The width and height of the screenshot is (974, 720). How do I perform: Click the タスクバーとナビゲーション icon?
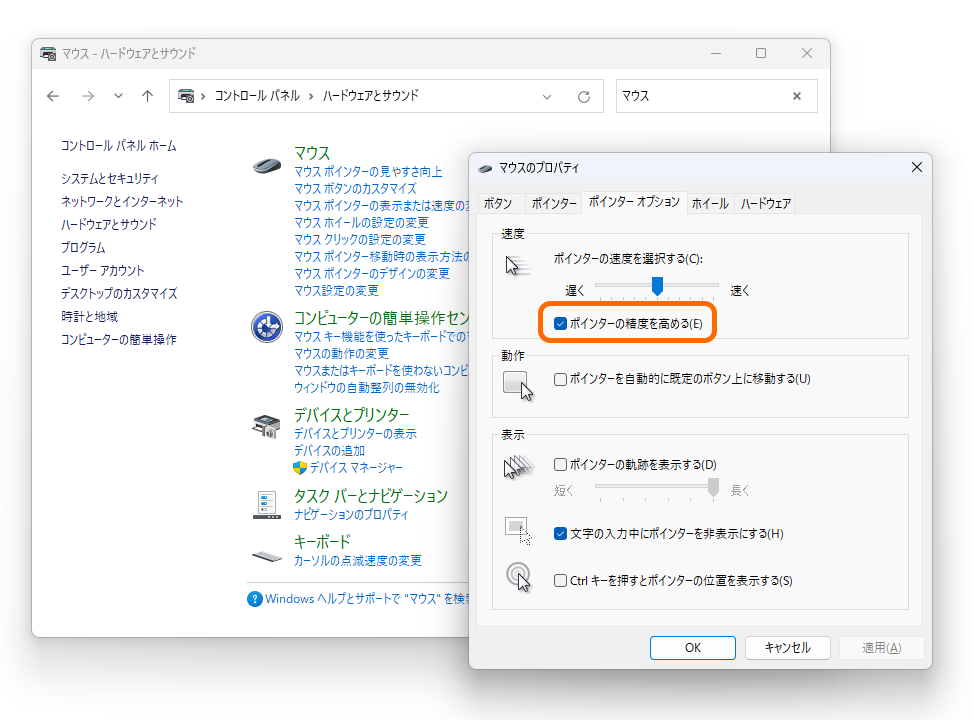(266, 503)
